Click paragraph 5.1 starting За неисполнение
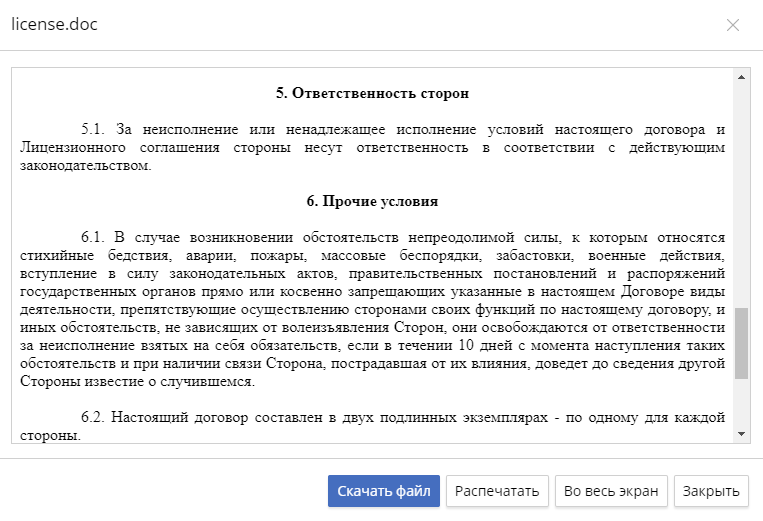This screenshot has height=521, width=763. click(372, 147)
